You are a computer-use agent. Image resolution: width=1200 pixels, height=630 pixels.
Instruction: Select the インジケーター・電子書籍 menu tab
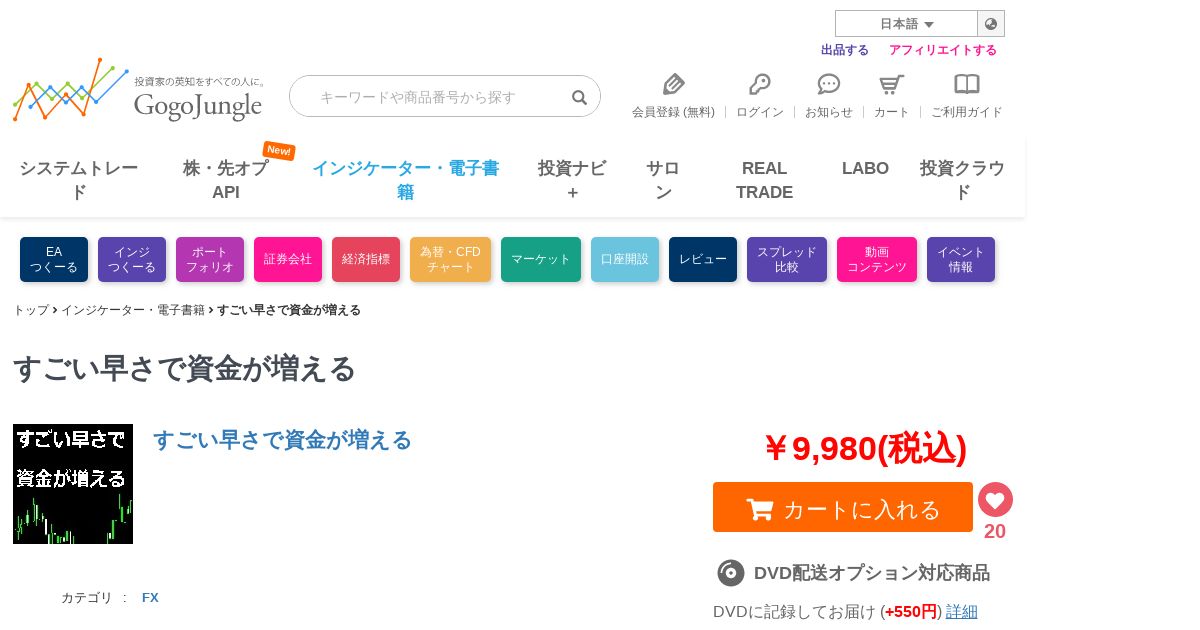405,180
